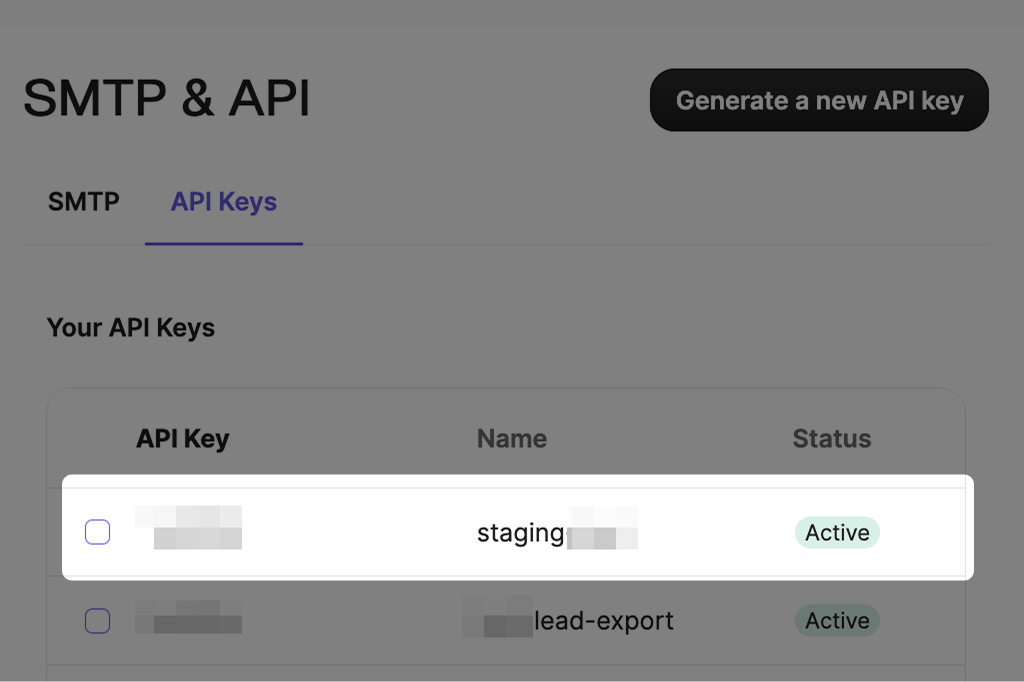
Task: Click the API Key column header
Action: [x=182, y=438]
